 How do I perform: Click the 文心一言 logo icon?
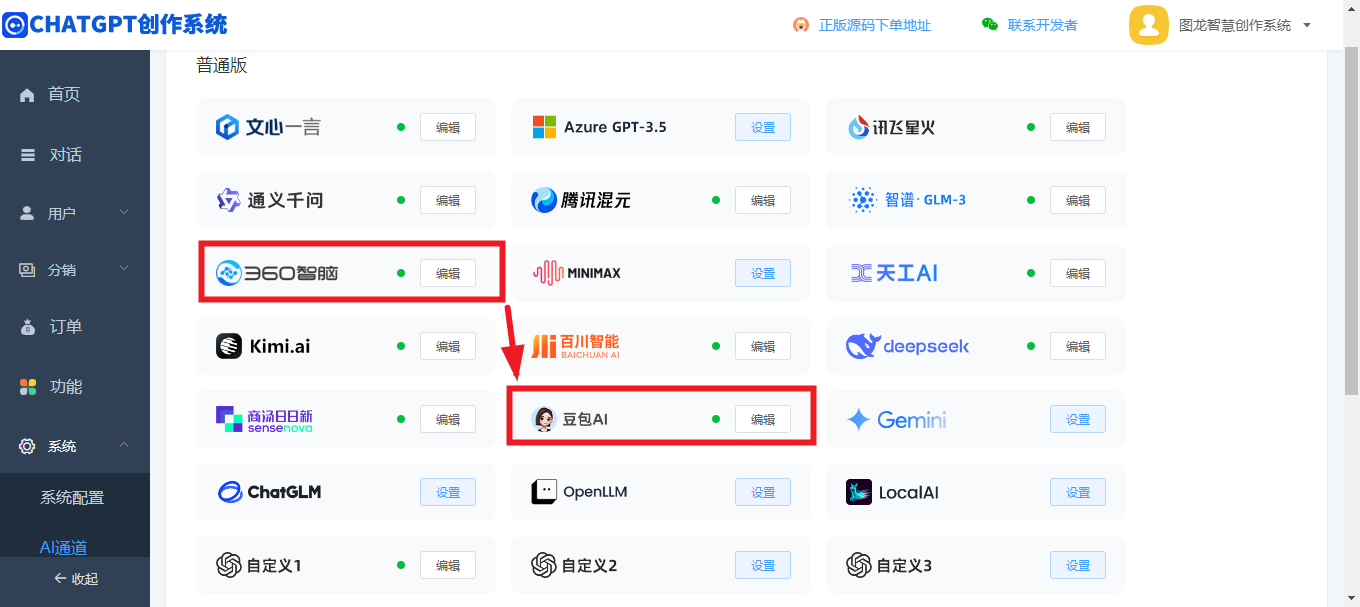[227, 127]
